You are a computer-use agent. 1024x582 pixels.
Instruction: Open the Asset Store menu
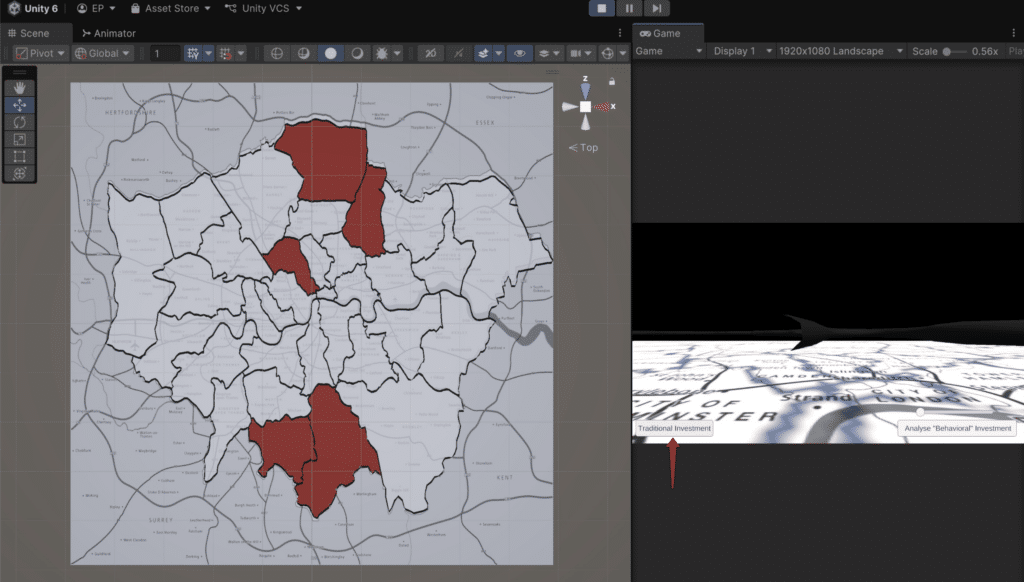[x=171, y=8]
